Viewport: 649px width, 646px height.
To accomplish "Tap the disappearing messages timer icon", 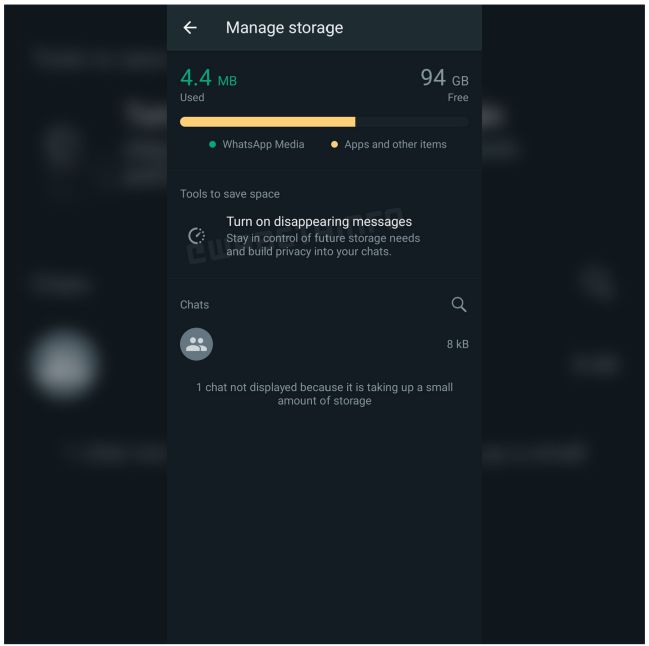I will (197, 236).
